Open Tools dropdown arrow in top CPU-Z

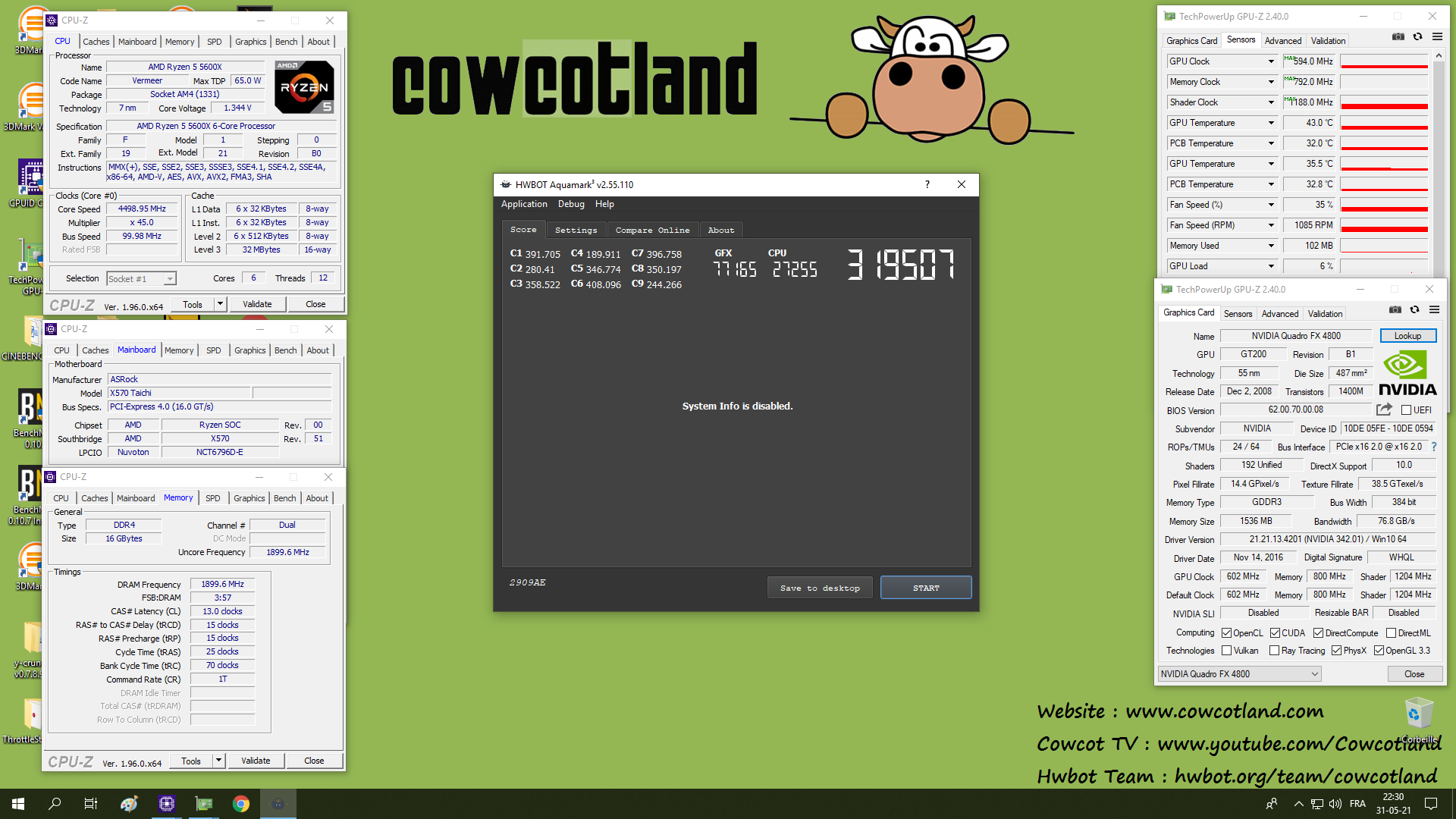(220, 304)
